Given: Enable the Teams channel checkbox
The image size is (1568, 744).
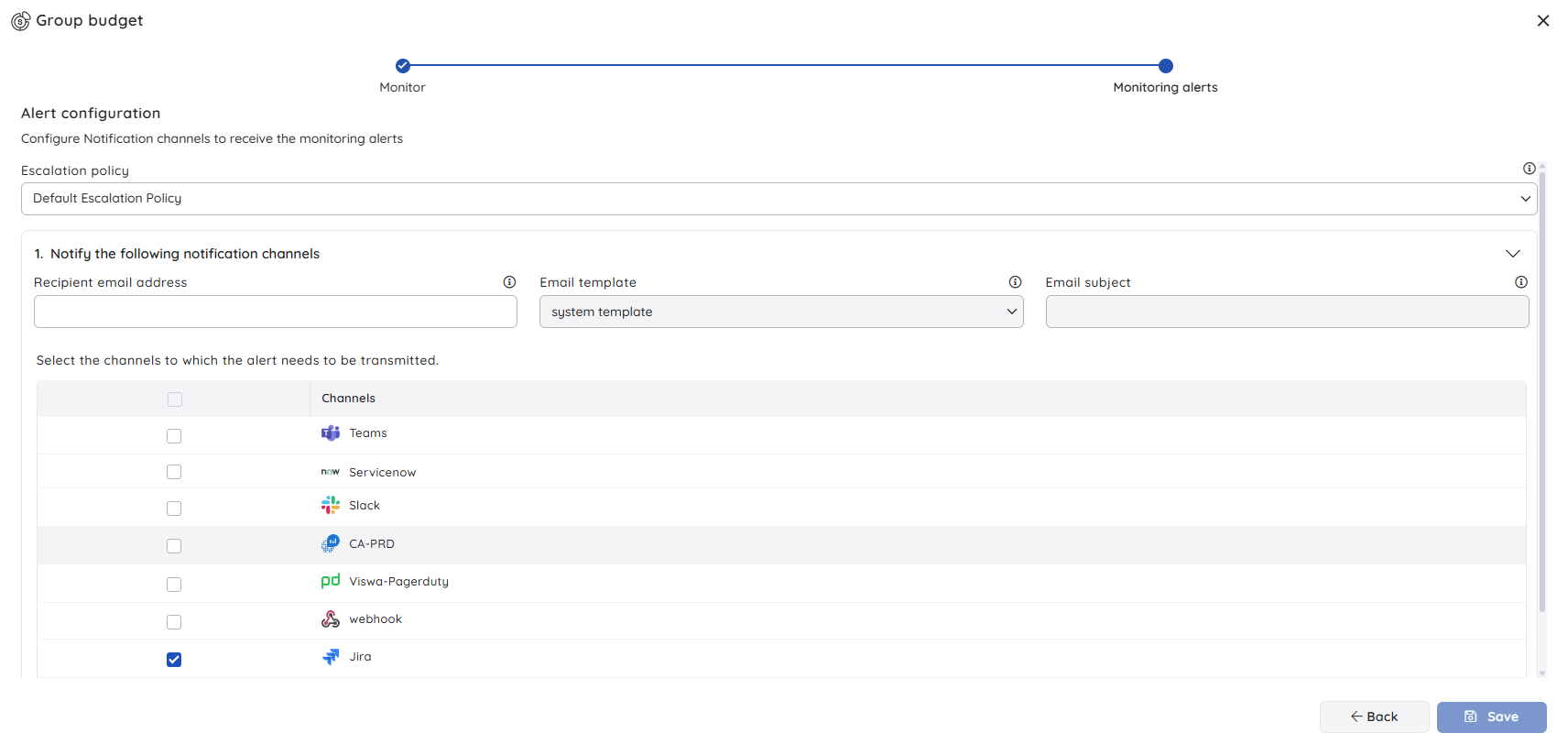Looking at the screenshot, I should (174, 436).
